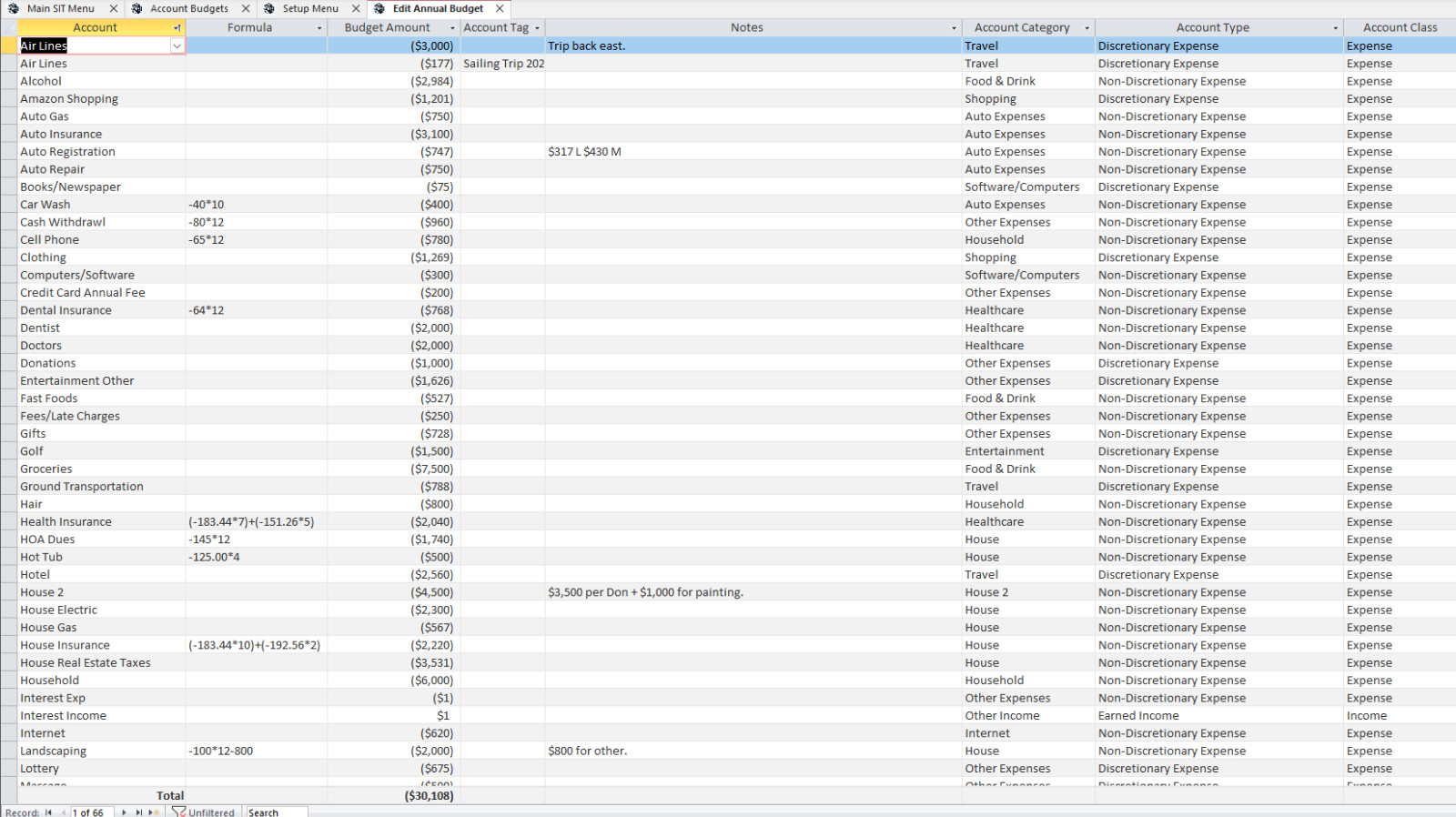Open the Account Type column filter dropdown
Viewport: 1456px width, 817px height.
(1335, 28)
